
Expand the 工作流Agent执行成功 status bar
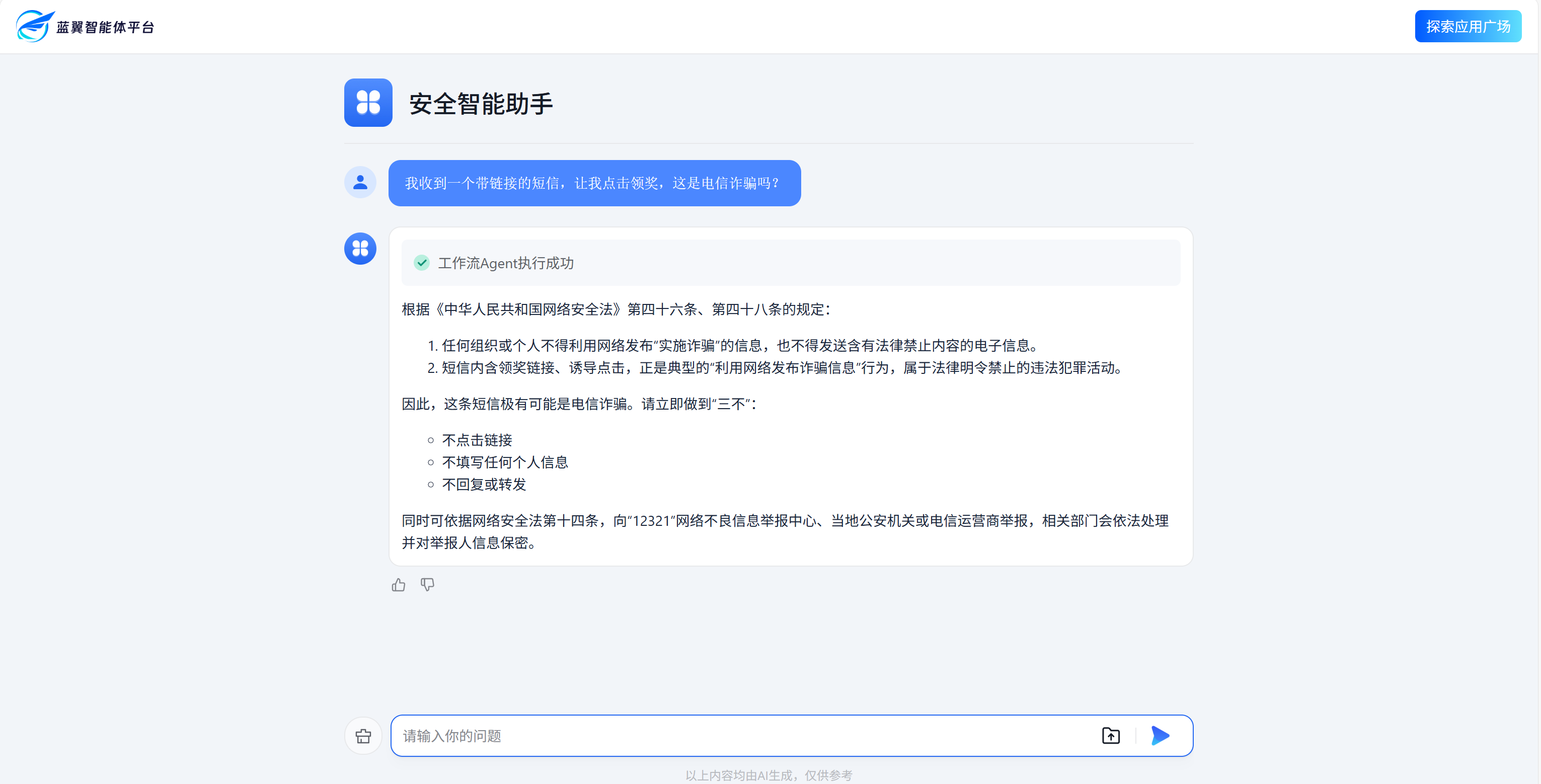point(790,263)
